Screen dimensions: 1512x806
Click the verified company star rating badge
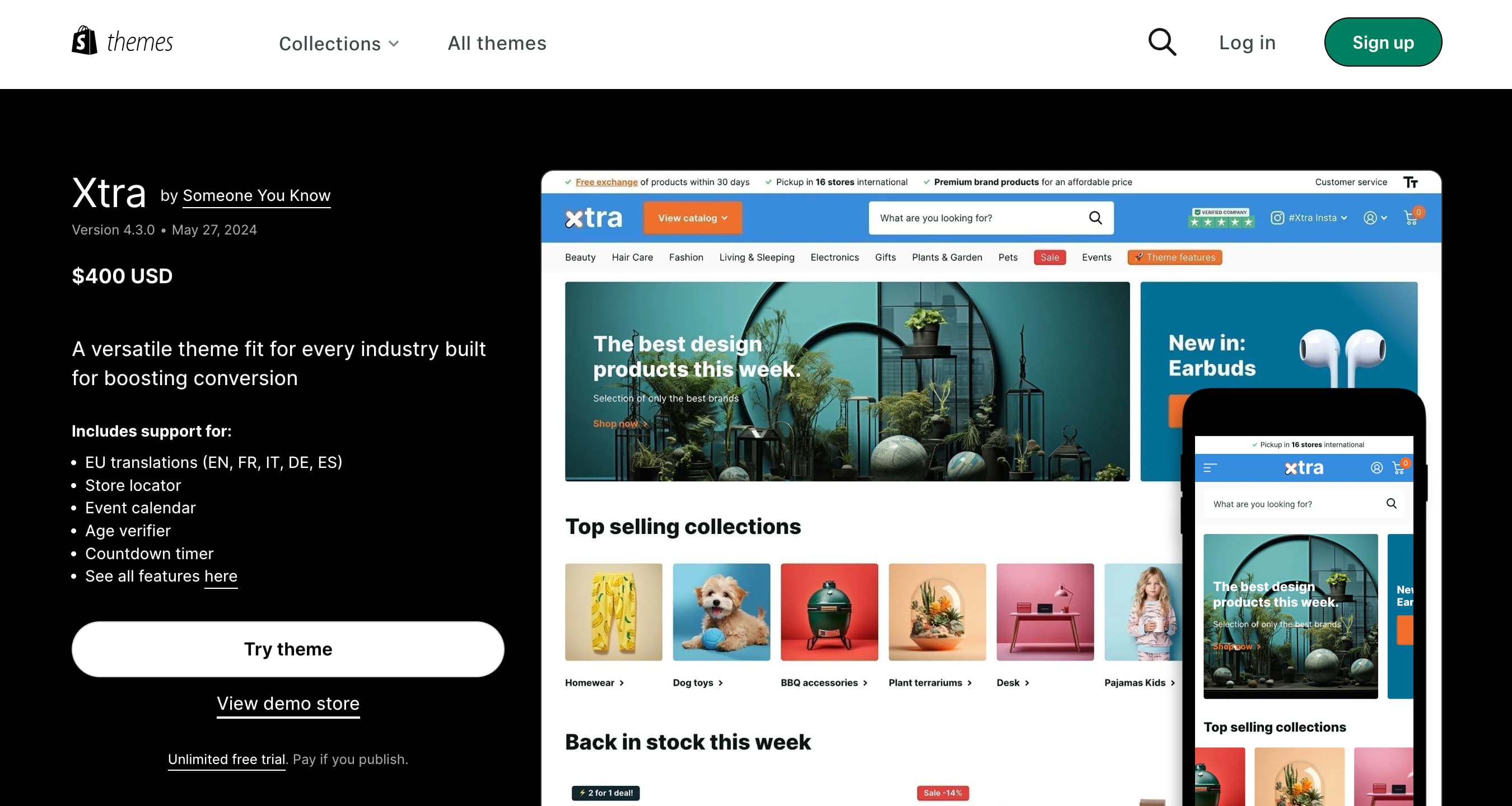[x=1221, y=218]
